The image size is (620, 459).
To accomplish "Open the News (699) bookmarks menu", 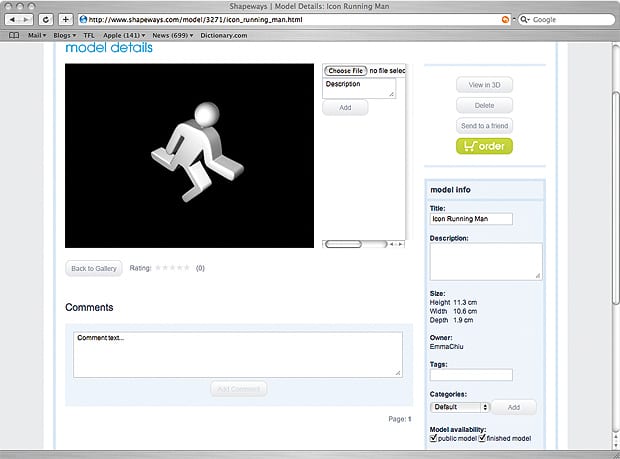I will pyautogui.click(x=173, y=35).
